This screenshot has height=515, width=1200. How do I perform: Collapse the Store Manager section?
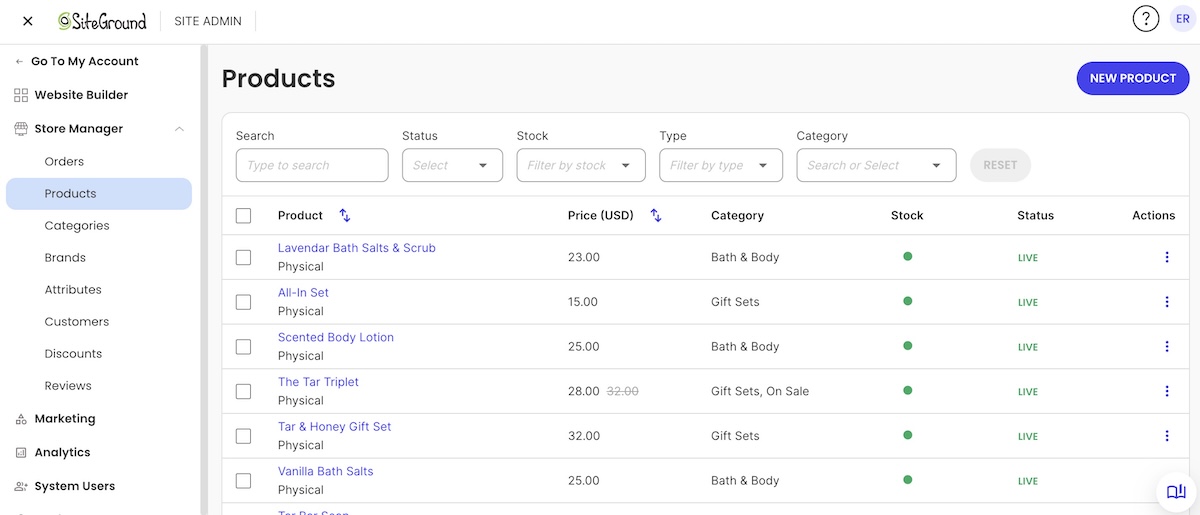pos(179,129)
